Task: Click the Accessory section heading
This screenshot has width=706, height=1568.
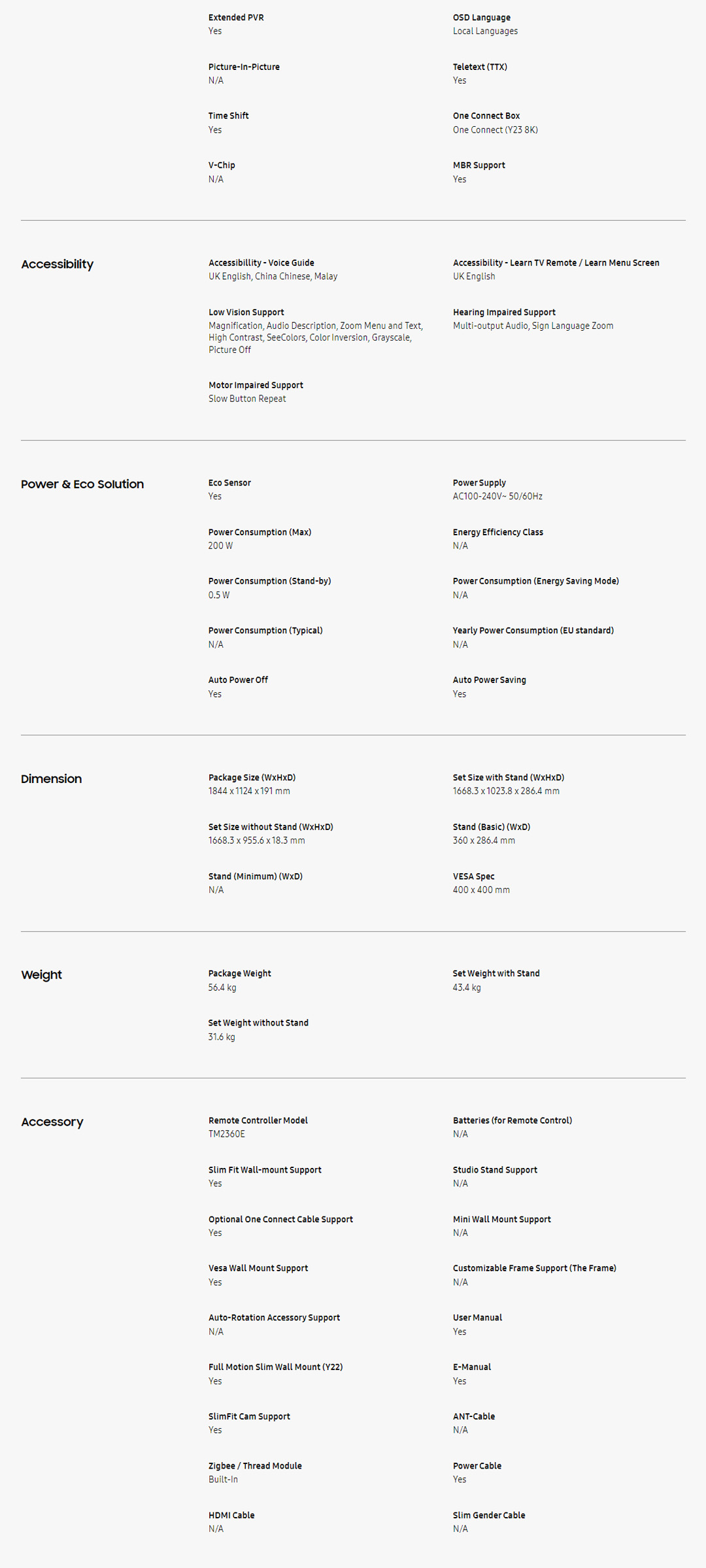Action: coord(52,1122)
